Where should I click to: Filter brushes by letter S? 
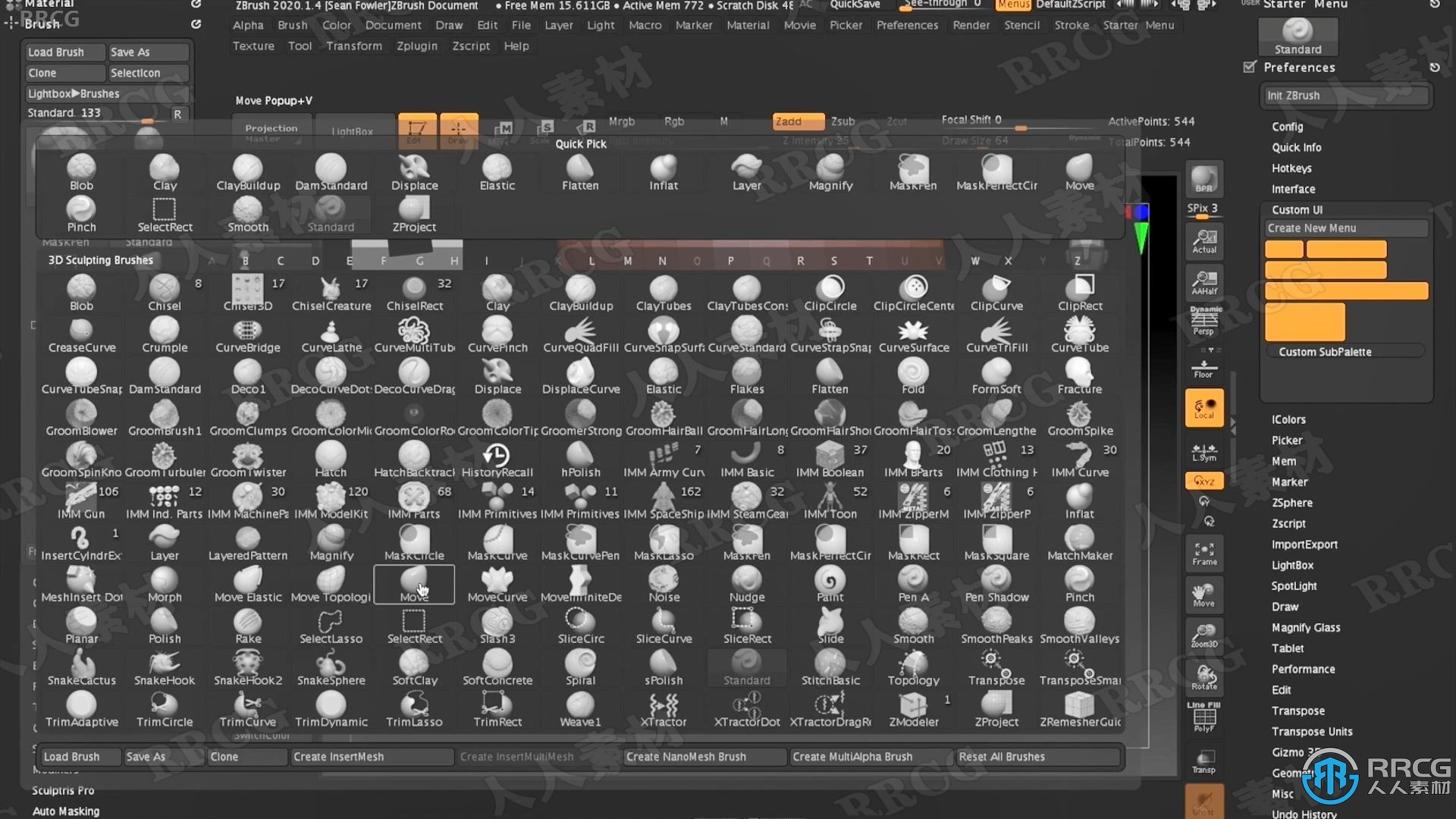click(x=834, y=260)
